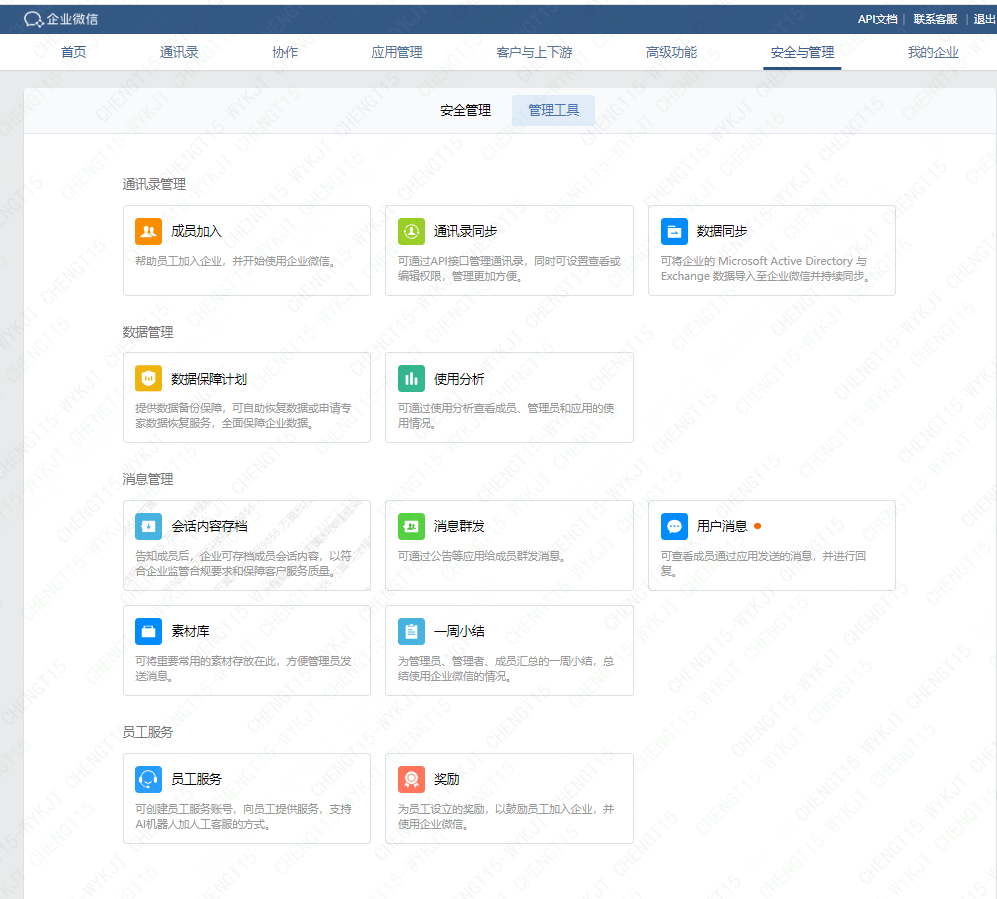Click the description '可通过公告等应用给成员群发消息。'
This screenshot has width=997, height=899.
click(482, 556)
